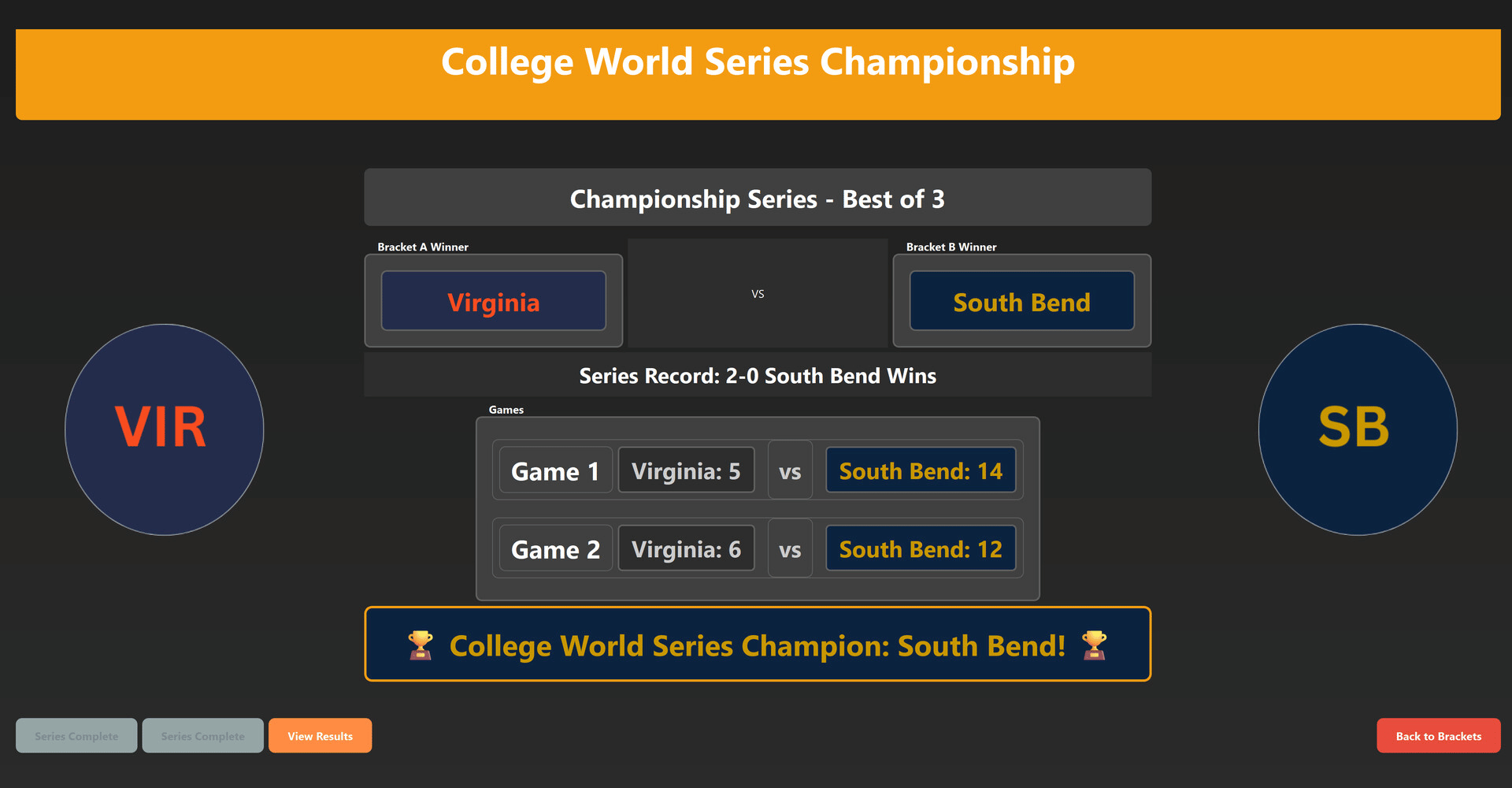1512x788 pixels.
Task: Select the Virginia team box
Action: click(494, 301)
